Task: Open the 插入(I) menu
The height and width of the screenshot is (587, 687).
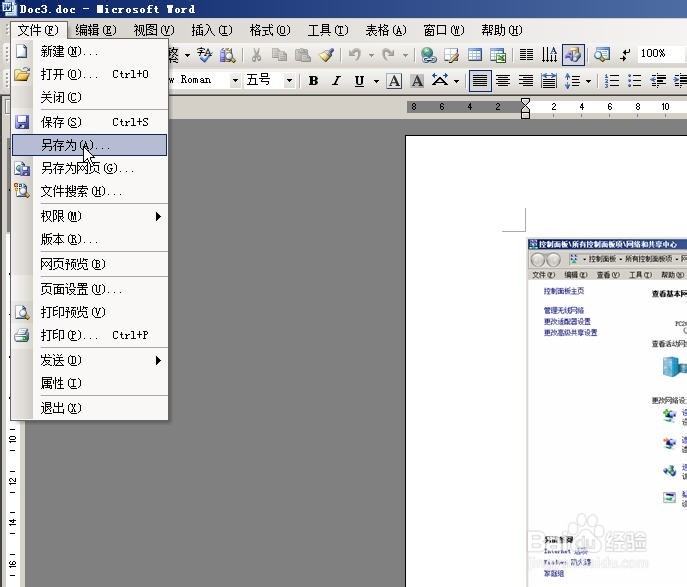Action: pos(212,30)
